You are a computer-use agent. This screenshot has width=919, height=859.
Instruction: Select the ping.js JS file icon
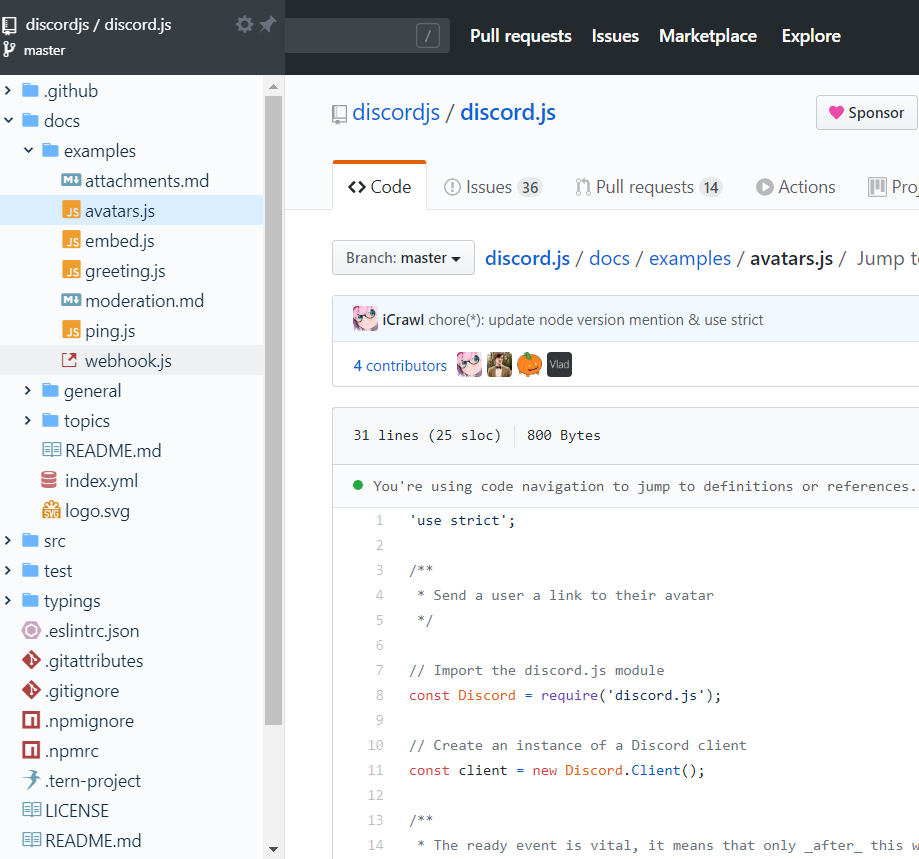71,330
